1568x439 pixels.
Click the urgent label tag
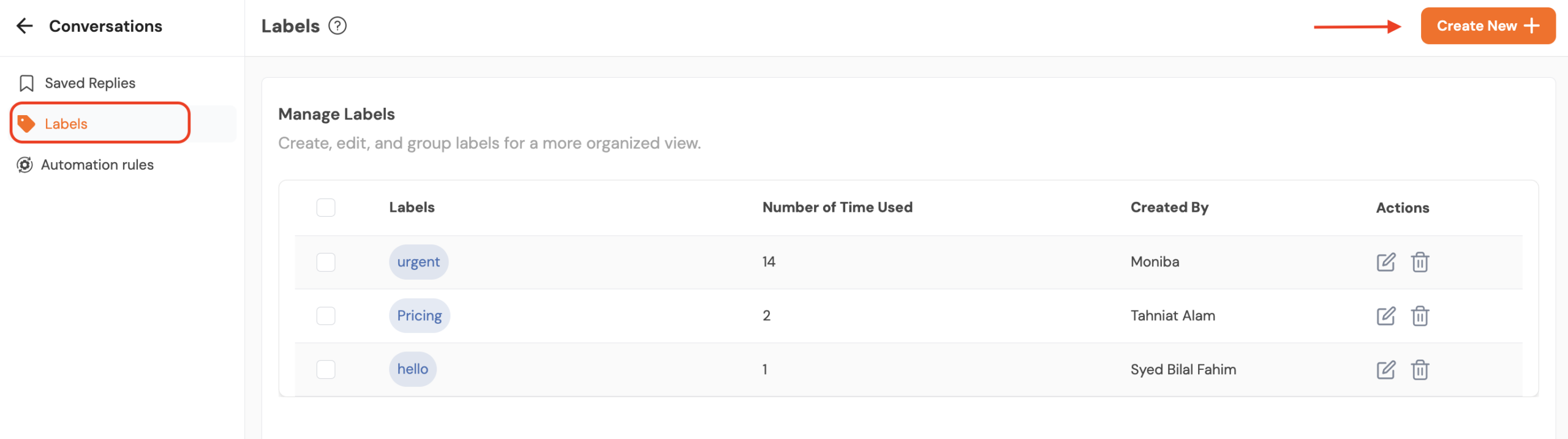[x=418, y=262]
